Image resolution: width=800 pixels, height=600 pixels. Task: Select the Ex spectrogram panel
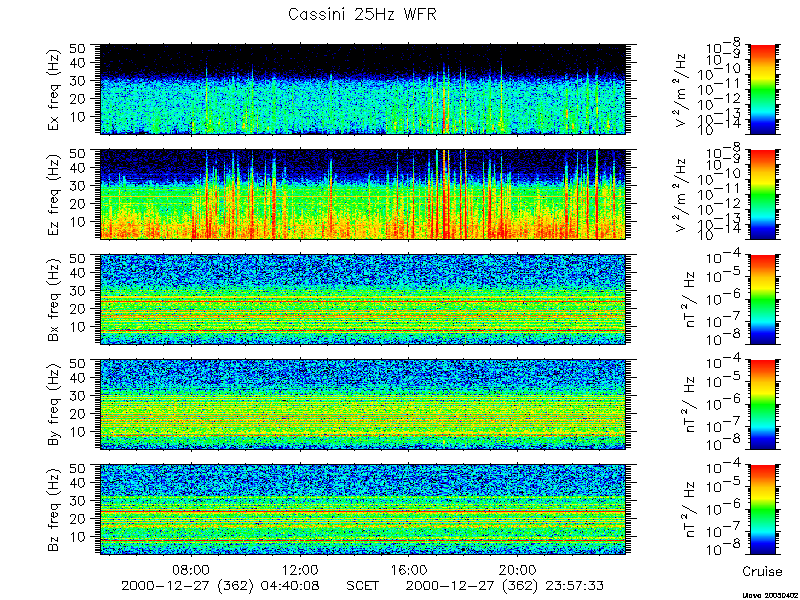tap(363, 89)
